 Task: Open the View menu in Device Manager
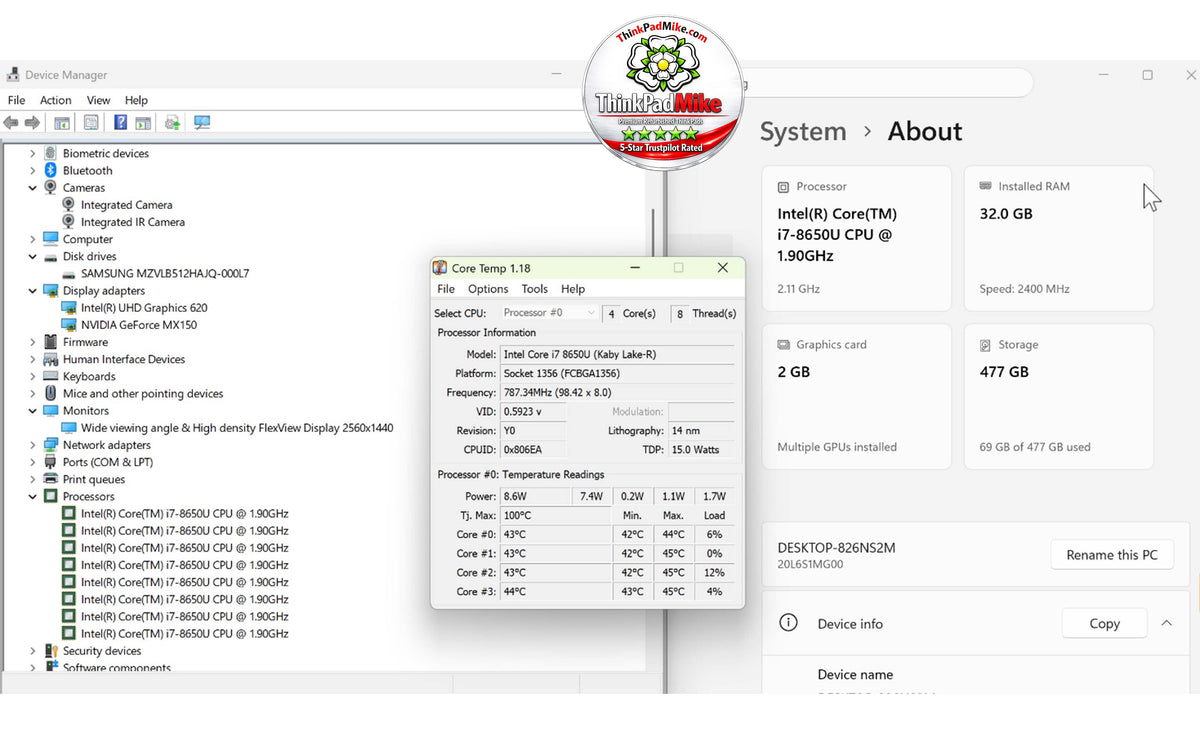(98, 100)
